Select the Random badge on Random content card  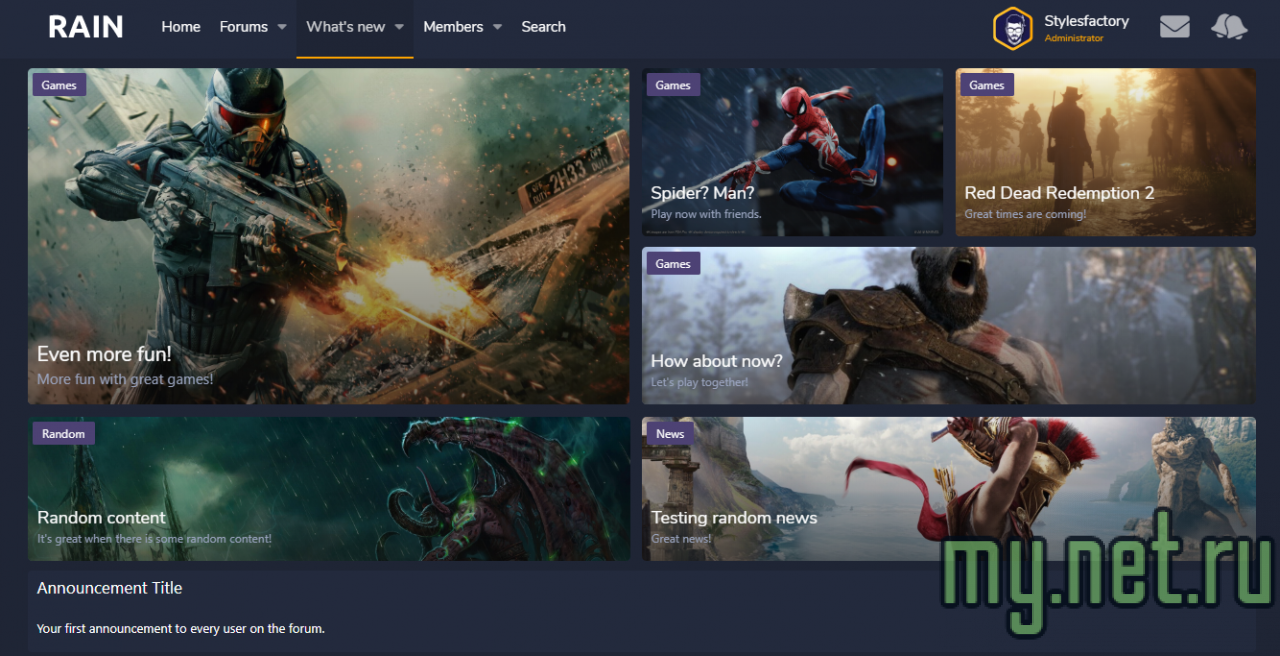63,433
